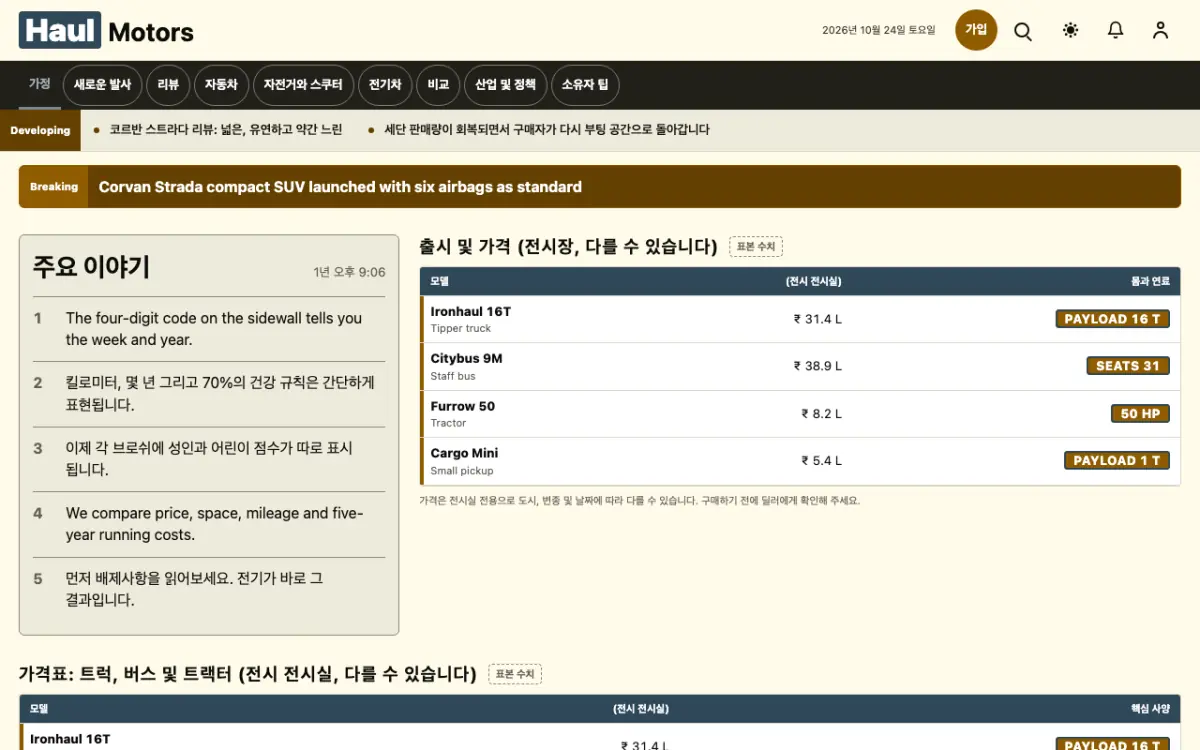Screen dimensions: 1200x750
Task: Click Cargo Mini model name
Action: [x=465, y=453]
